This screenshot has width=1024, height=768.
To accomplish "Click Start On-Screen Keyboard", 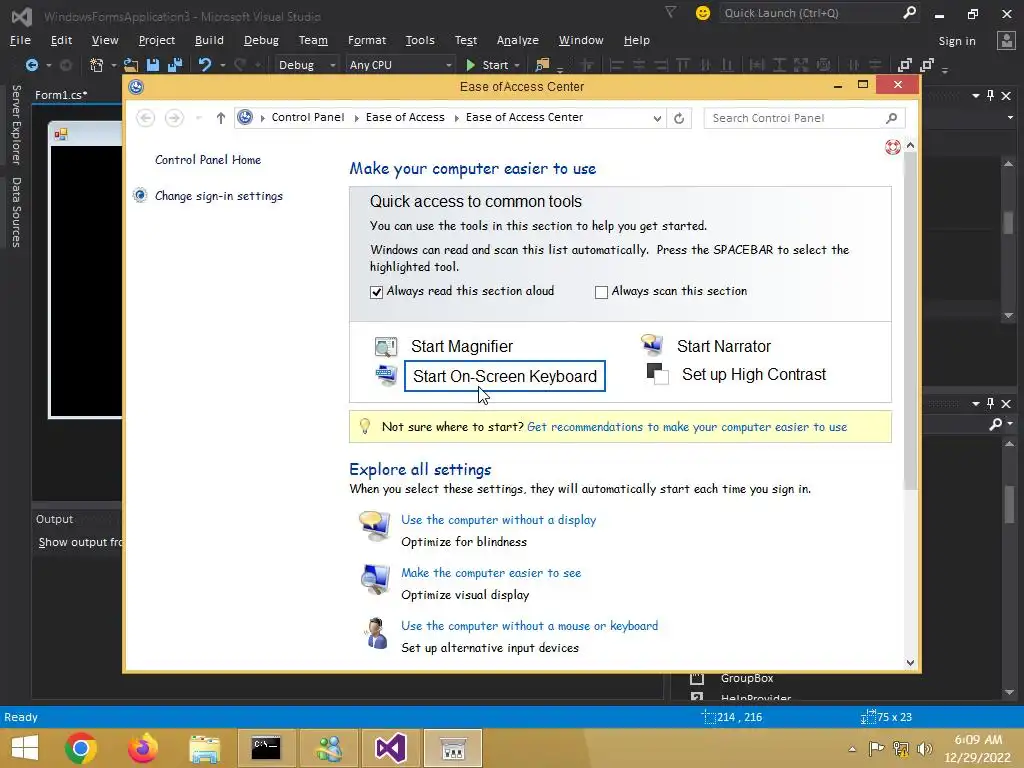I will pyautogui.click(x=505, y=376).
